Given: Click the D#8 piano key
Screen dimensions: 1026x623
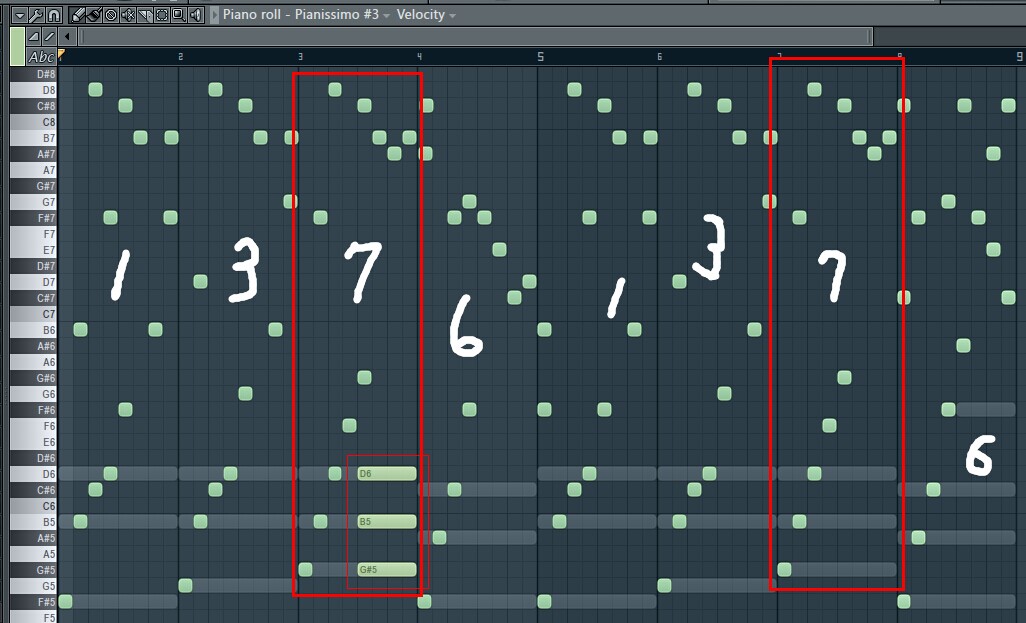Looking at the screenshot, I should tap(34, 74).
